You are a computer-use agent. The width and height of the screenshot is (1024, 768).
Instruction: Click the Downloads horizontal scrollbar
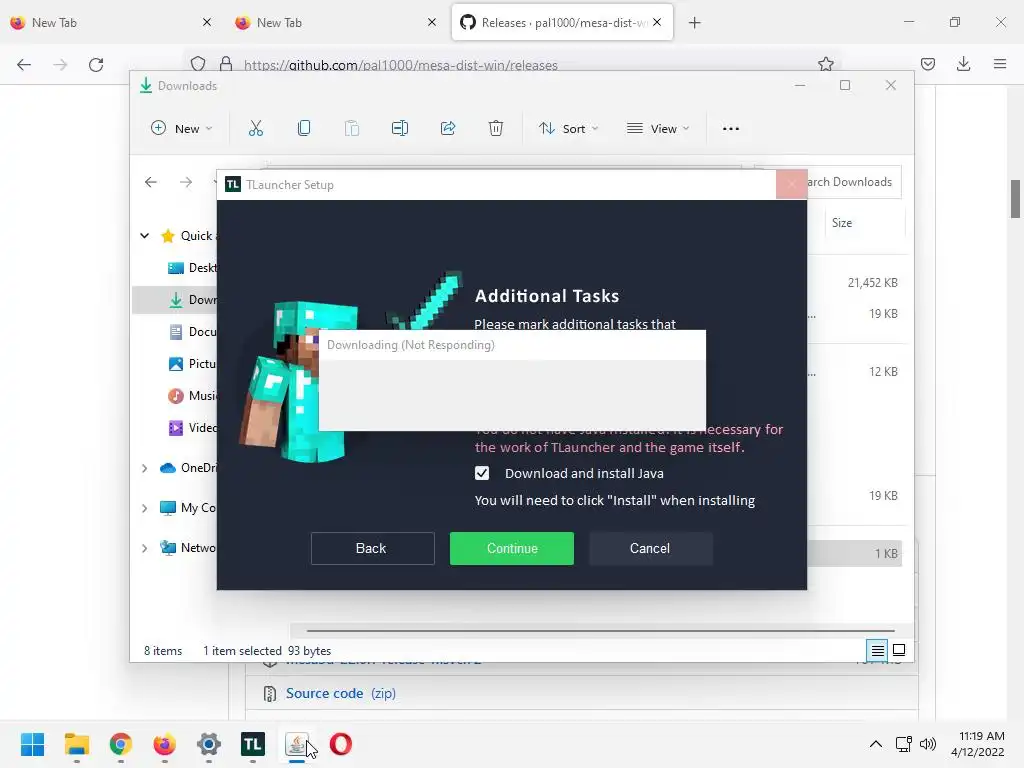[600, 631]
